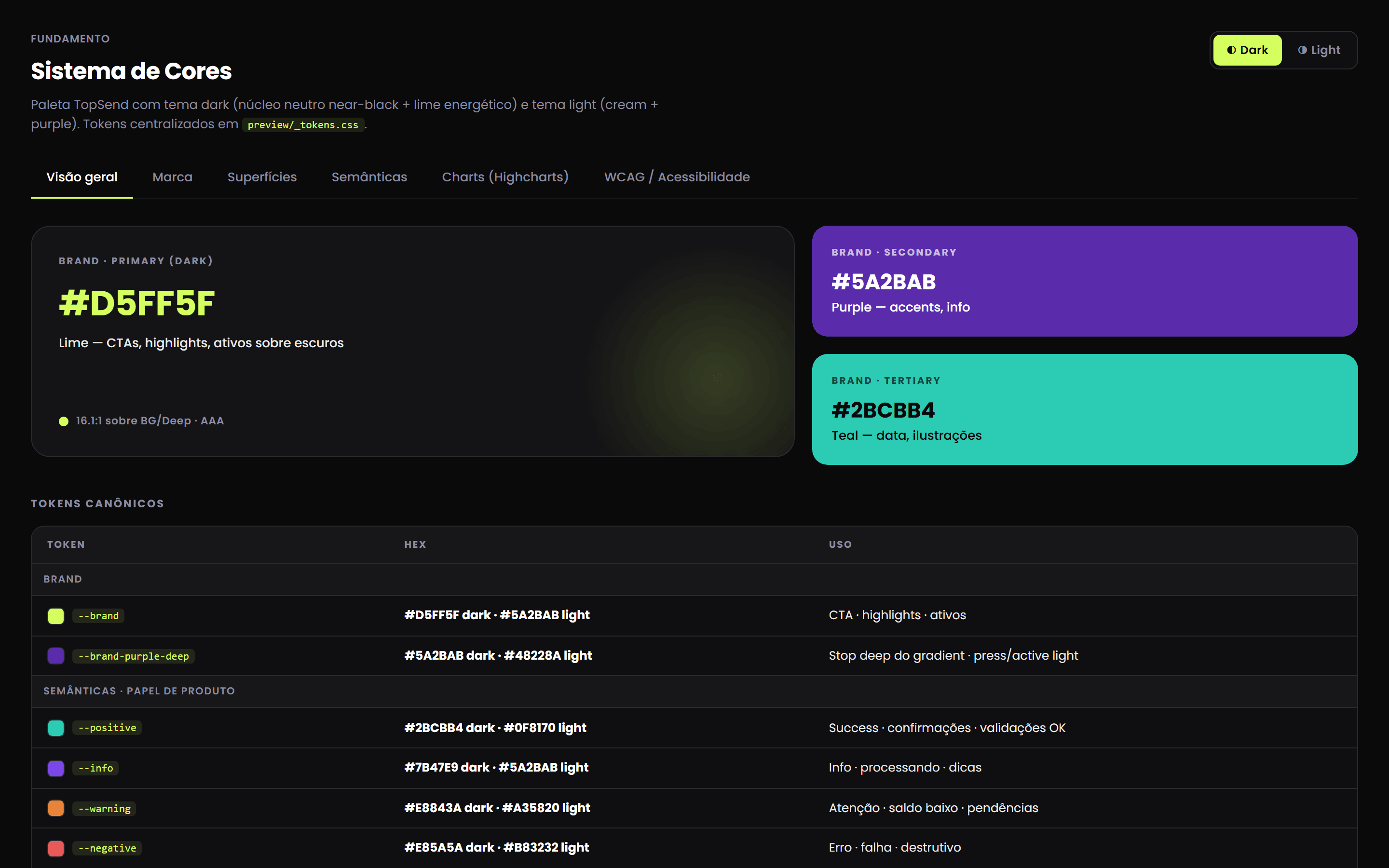Click the Brand Tertiary #2BCBB4 teal card
The height and width of the screenshot is (868, 1389).
(1084, 409)
